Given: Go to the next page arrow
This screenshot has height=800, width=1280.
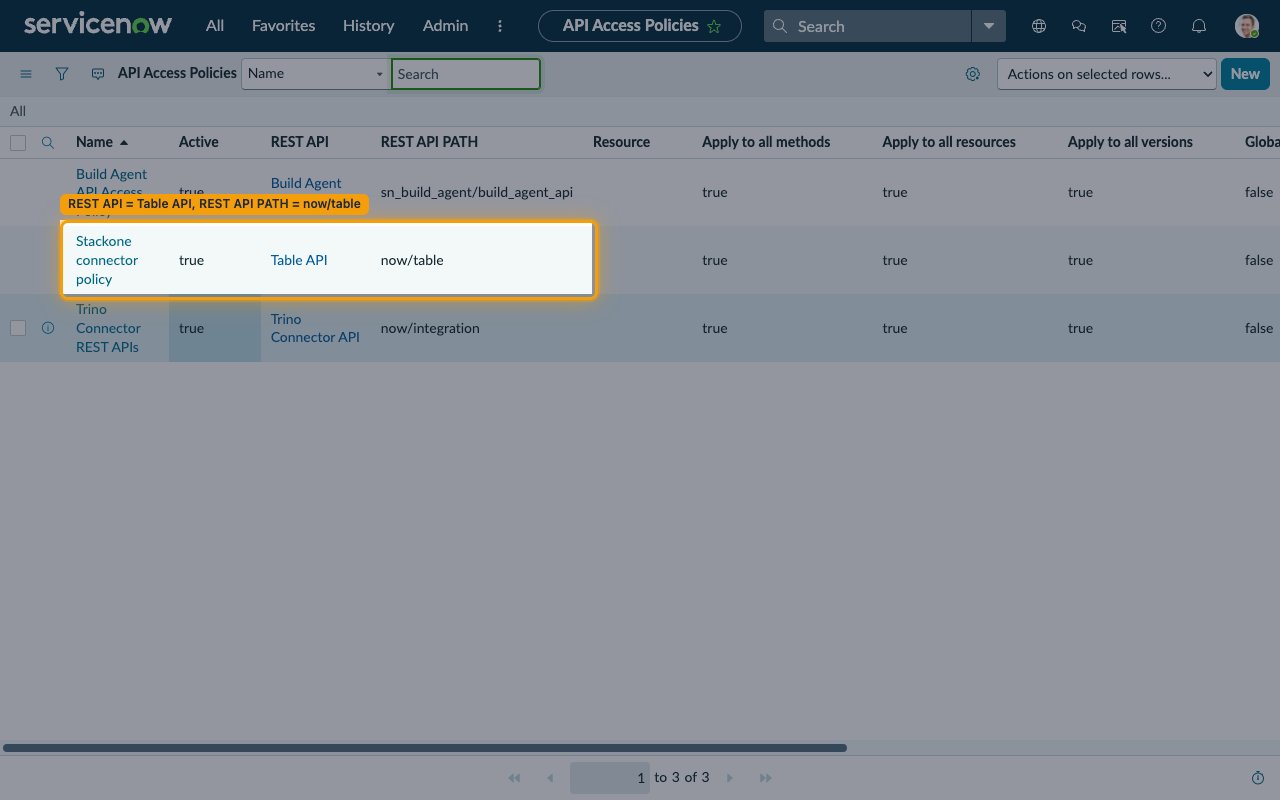Looking at the screenshot, I should pos(730,778).
